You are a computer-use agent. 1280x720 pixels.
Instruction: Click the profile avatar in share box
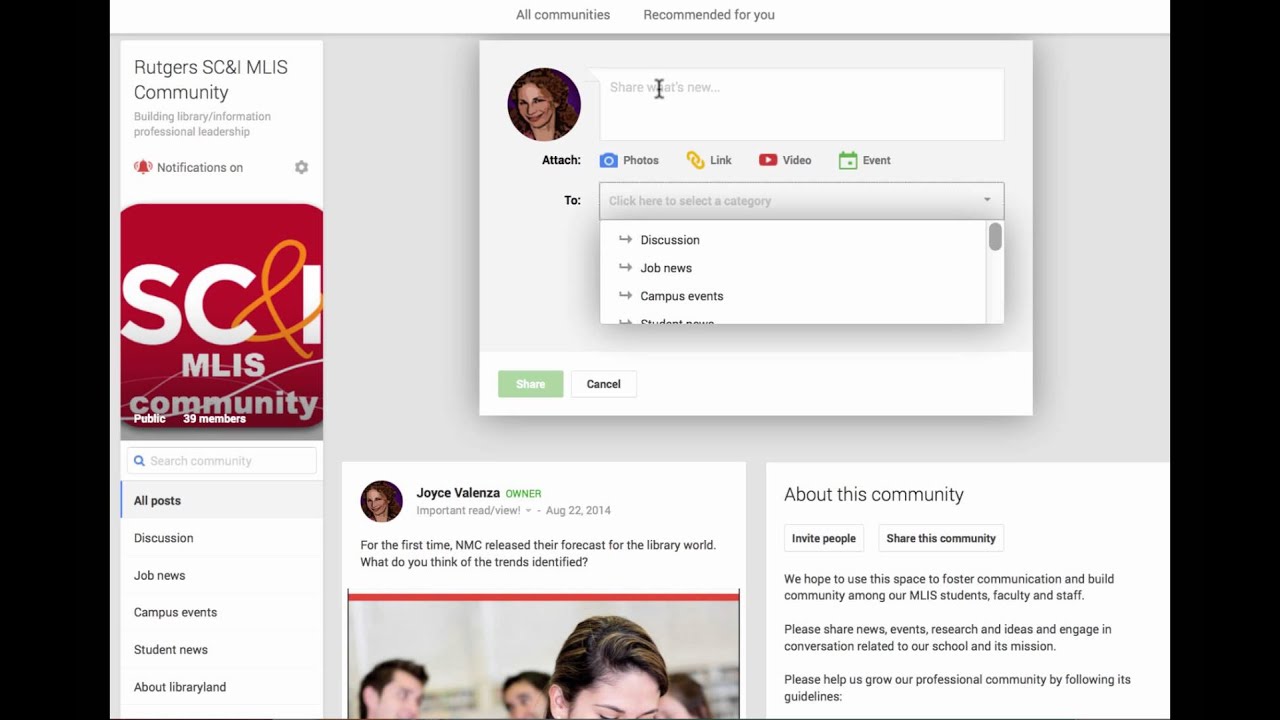544,104
